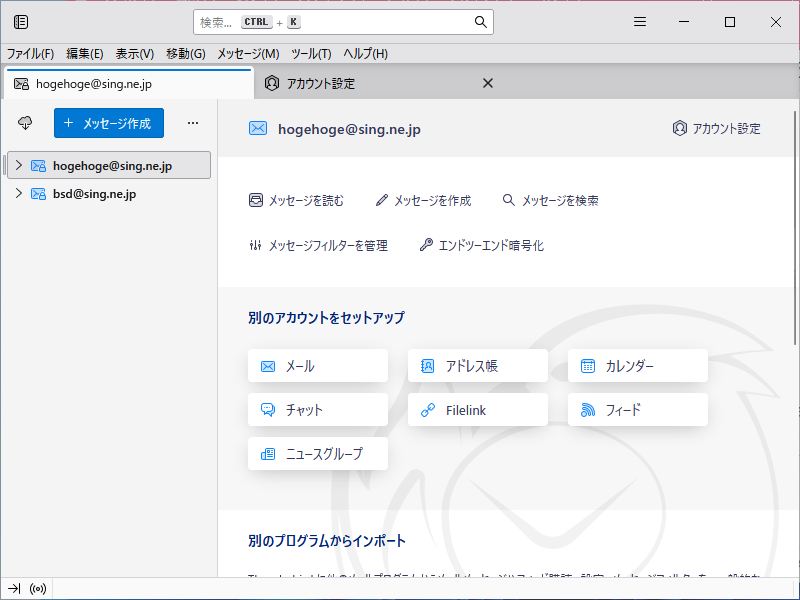This screenshot has height=600, width=800.
Task: Click the link icon on Filelink card
Action: 428,410
